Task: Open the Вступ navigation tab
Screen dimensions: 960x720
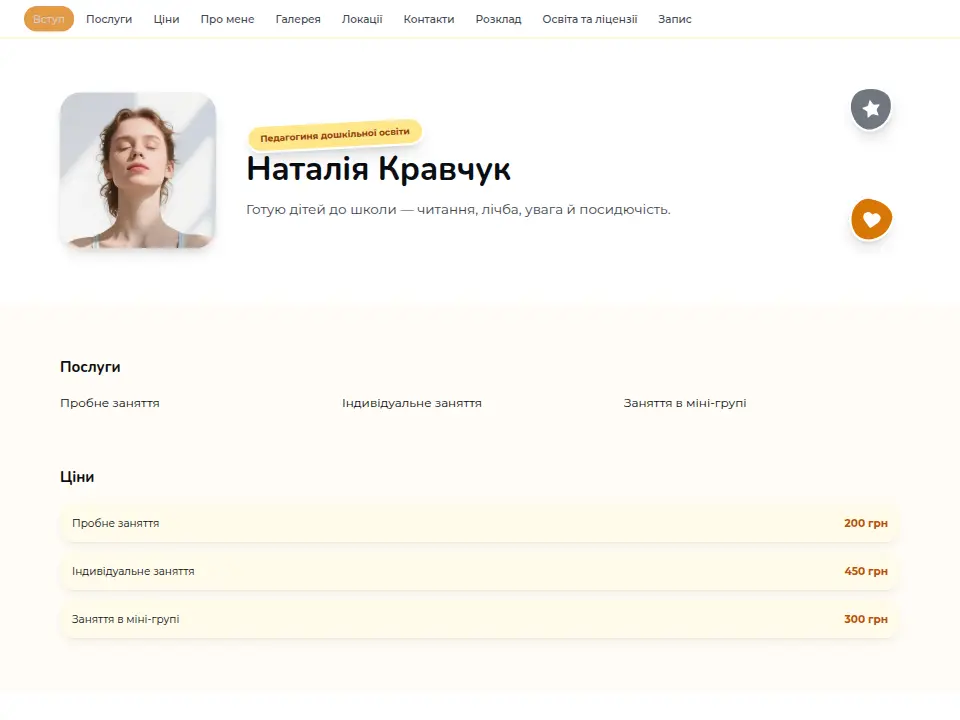Action: tap(48, 19)
